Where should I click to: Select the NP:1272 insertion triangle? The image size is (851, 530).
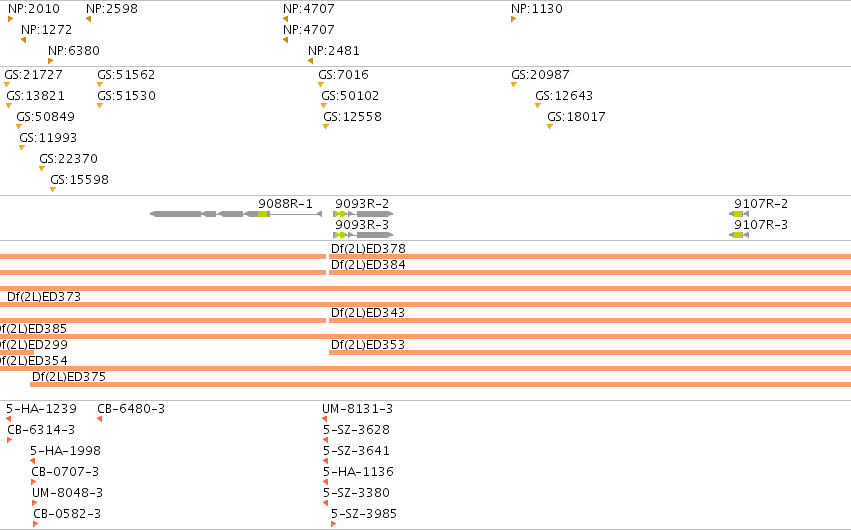[x=23, y=40]
